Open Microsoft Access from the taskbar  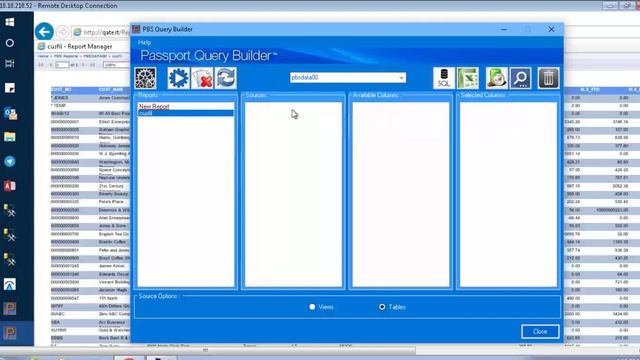pos(10,186)
